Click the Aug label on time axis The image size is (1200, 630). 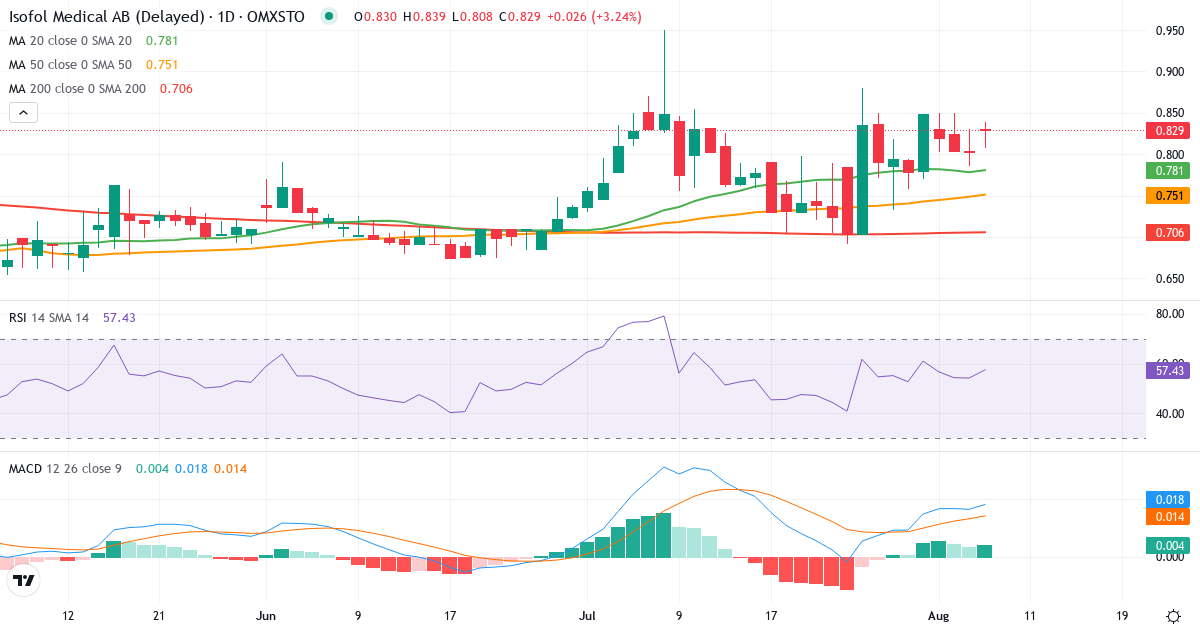click(936, 616)
